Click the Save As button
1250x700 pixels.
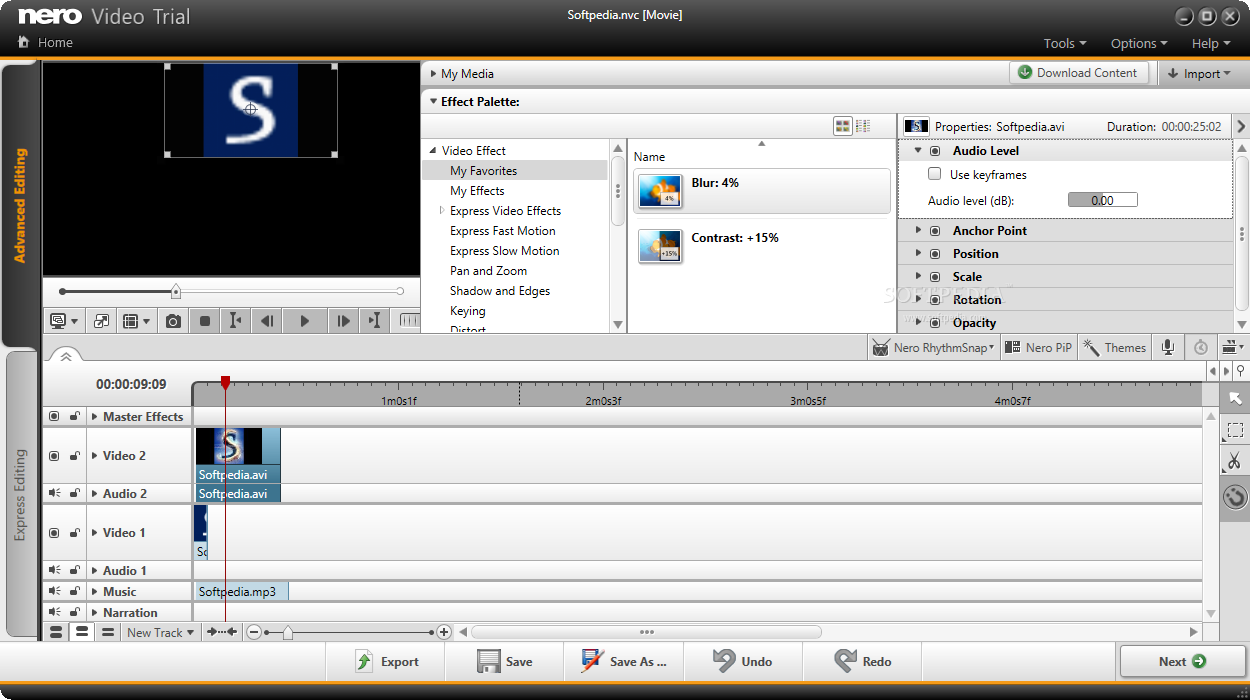tap(624, 661)
